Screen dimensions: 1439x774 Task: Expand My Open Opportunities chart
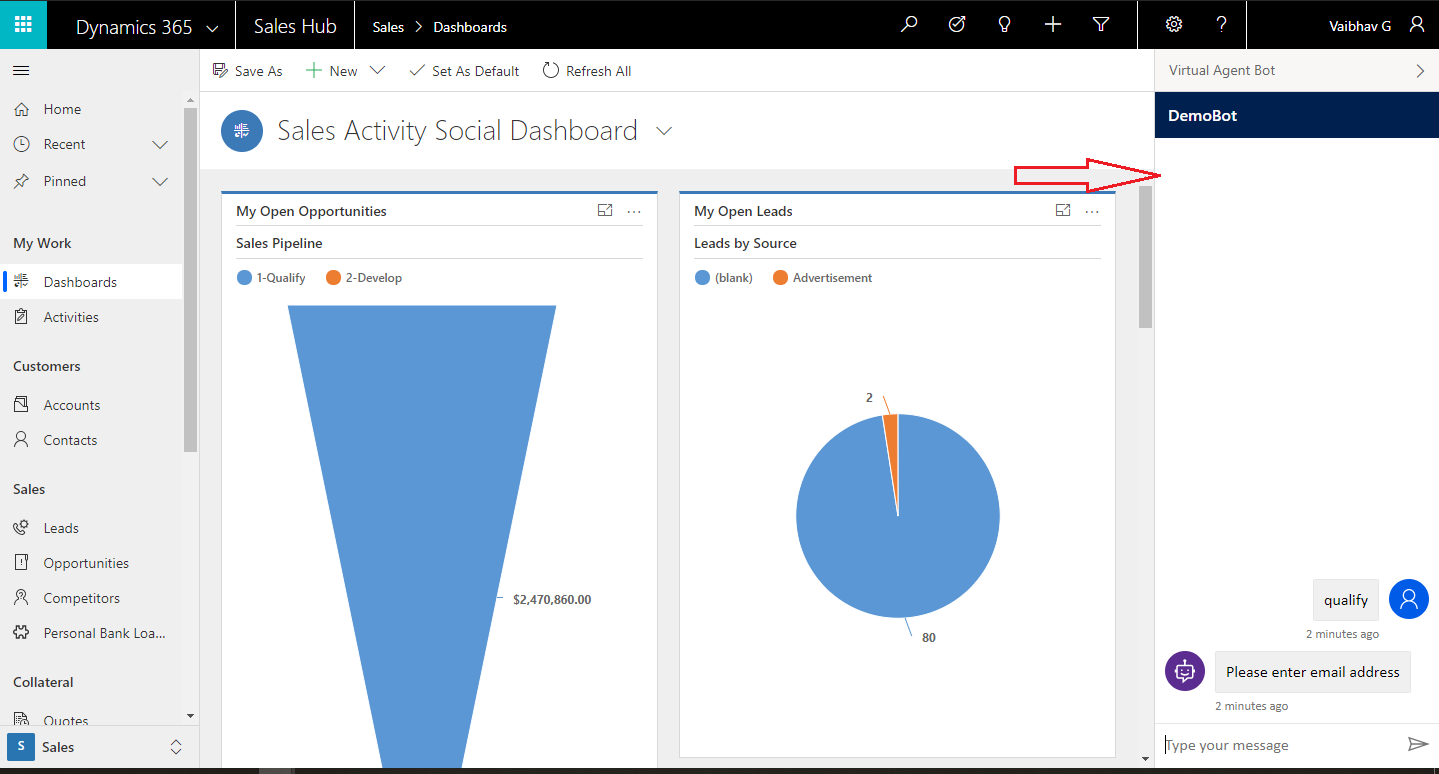tap(605, 210)
